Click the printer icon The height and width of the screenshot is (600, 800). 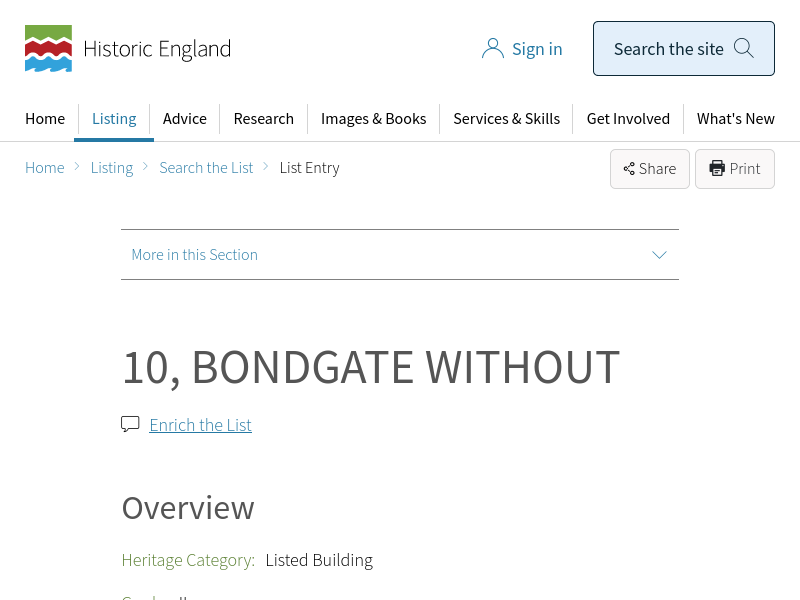click(x=717, y=168)
